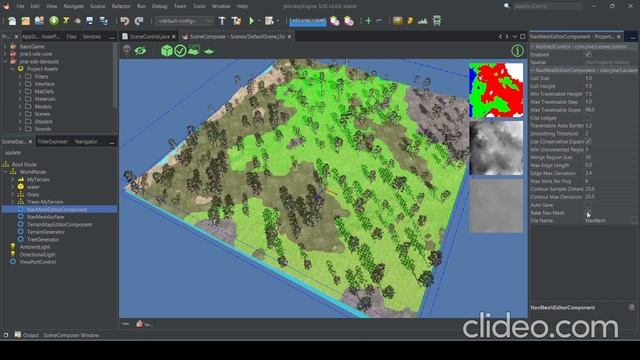Collapse the WorldNode tree node
The image size is (640, 360).
6,172
